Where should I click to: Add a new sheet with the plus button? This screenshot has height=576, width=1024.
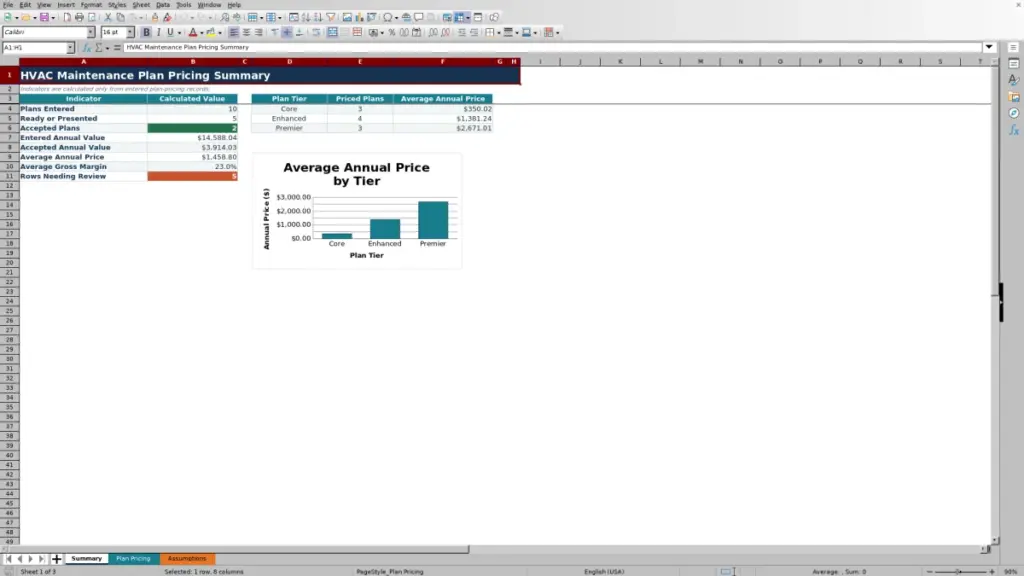pyautogui.click(x=56, y=559)
